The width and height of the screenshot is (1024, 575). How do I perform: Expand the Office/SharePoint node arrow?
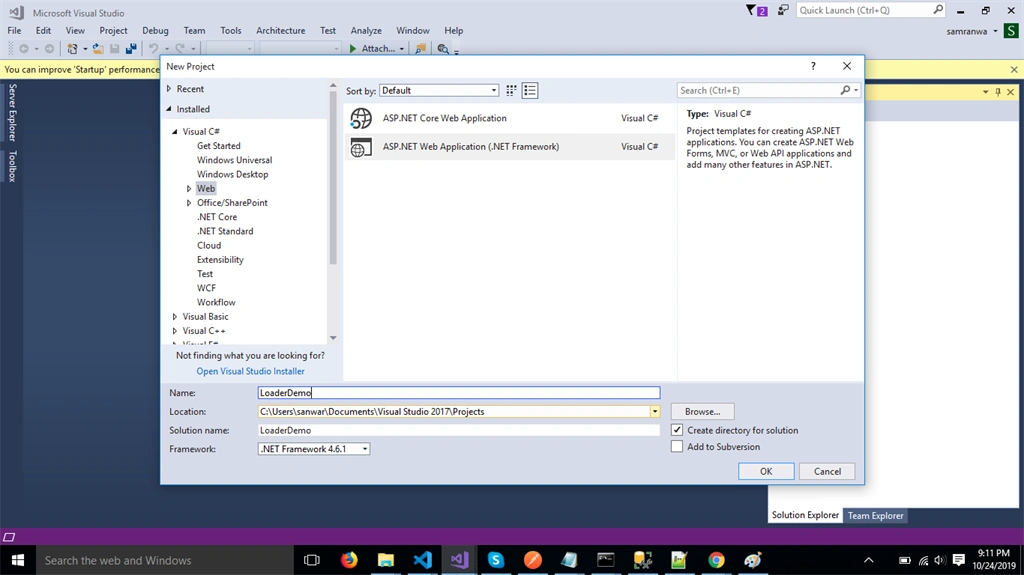point(189,203)
